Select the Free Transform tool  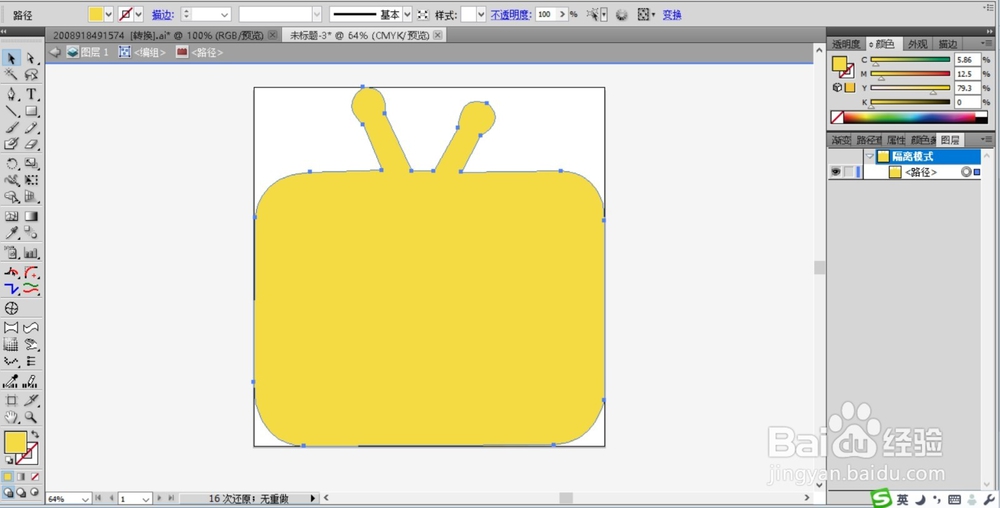coord(31,180)
